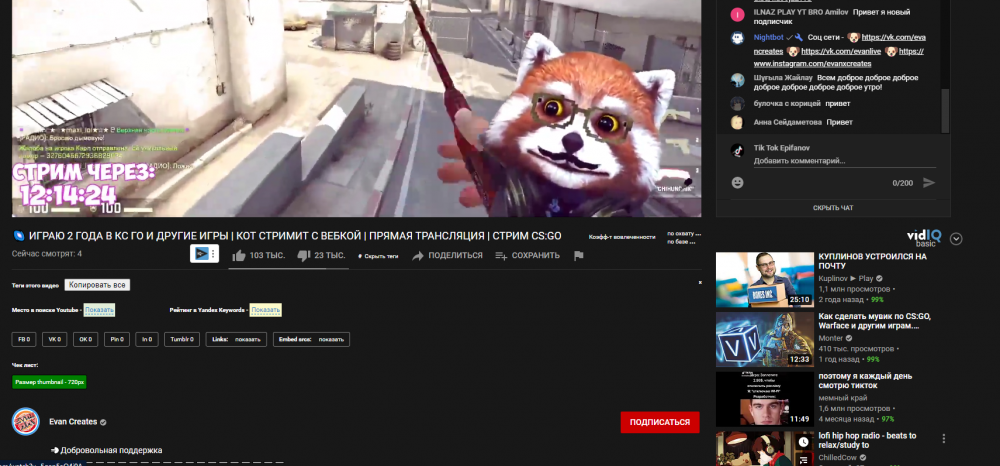Screen dimensions: 1000x466
Task: Report the video with the flag icon
Action: (578, 256)
